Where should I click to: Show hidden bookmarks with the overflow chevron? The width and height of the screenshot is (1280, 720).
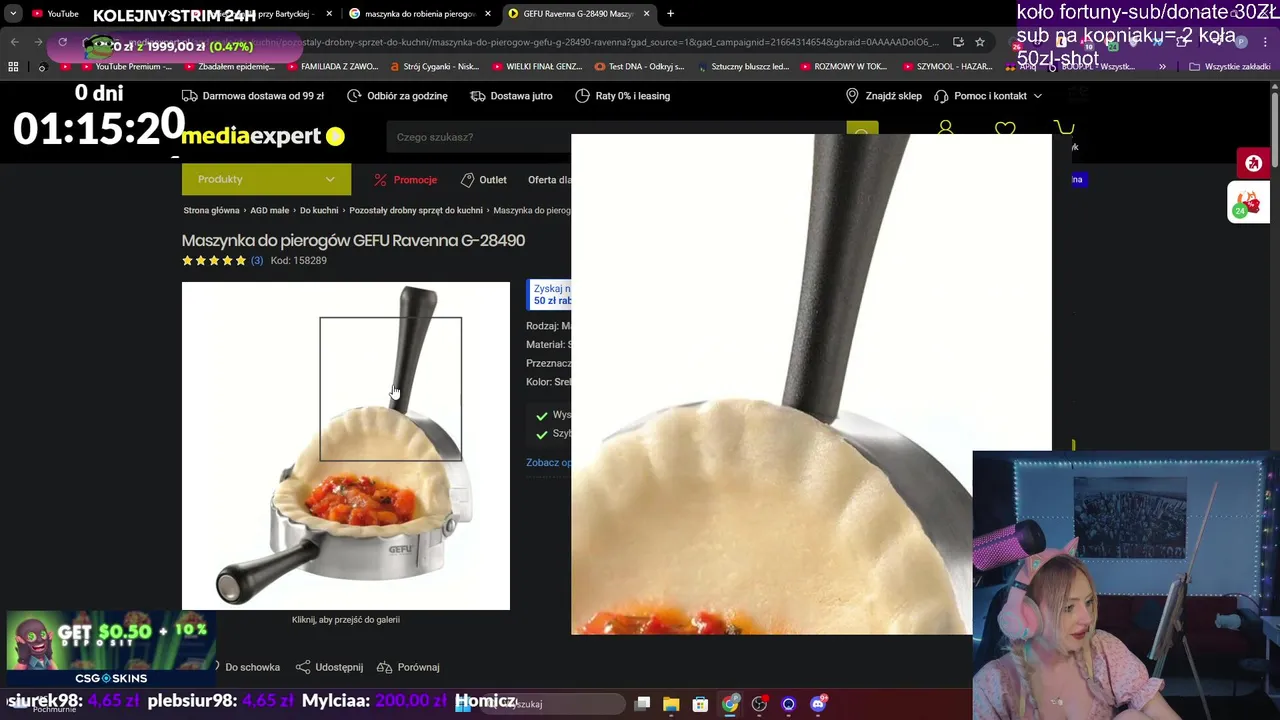tap(1162, 67)
